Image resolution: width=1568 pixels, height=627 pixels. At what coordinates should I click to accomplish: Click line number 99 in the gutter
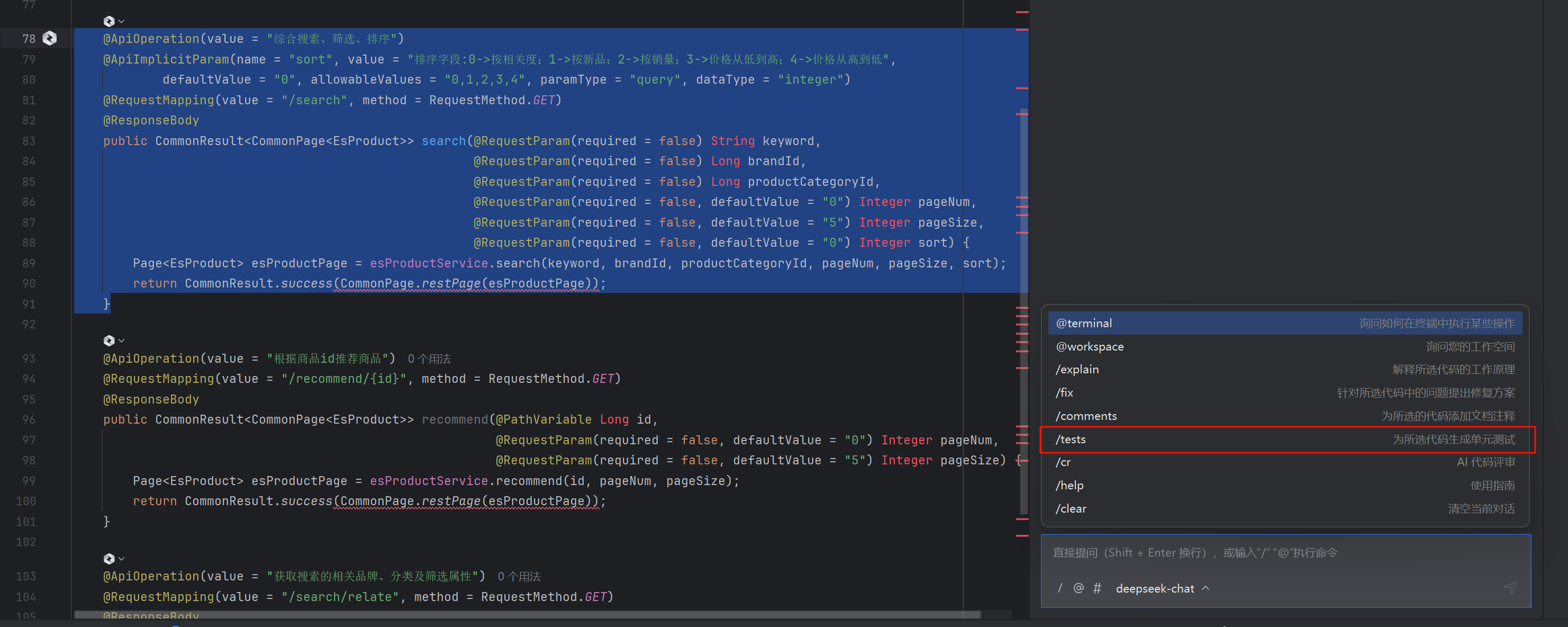(x=29, y=481)
